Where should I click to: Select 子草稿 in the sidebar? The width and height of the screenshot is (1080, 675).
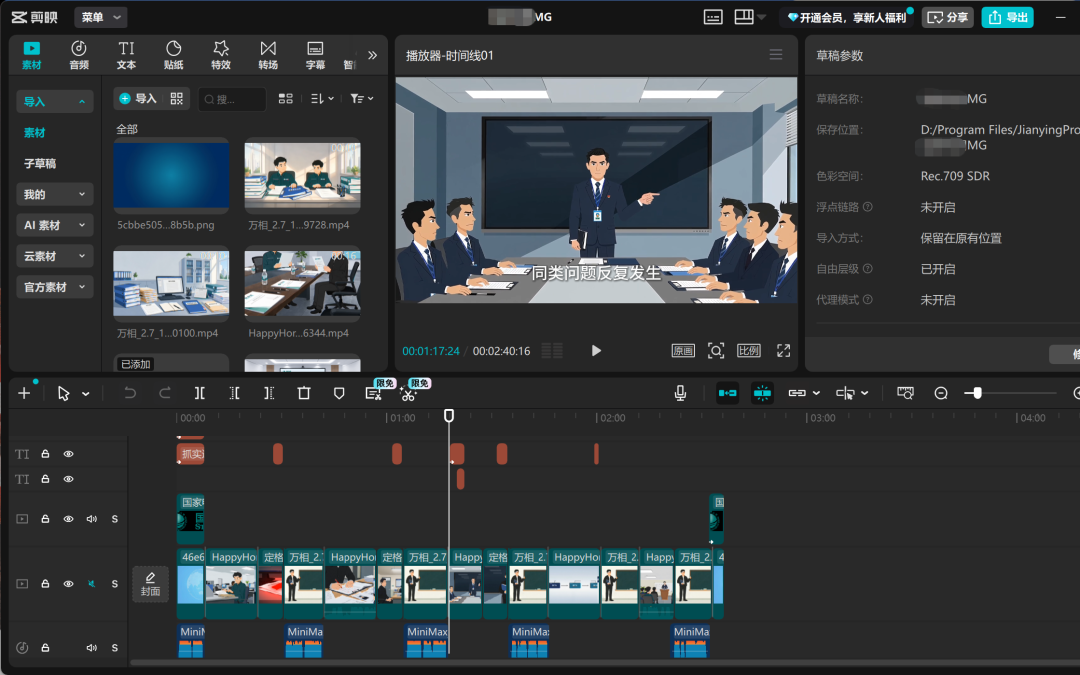(x=40, y=164)
